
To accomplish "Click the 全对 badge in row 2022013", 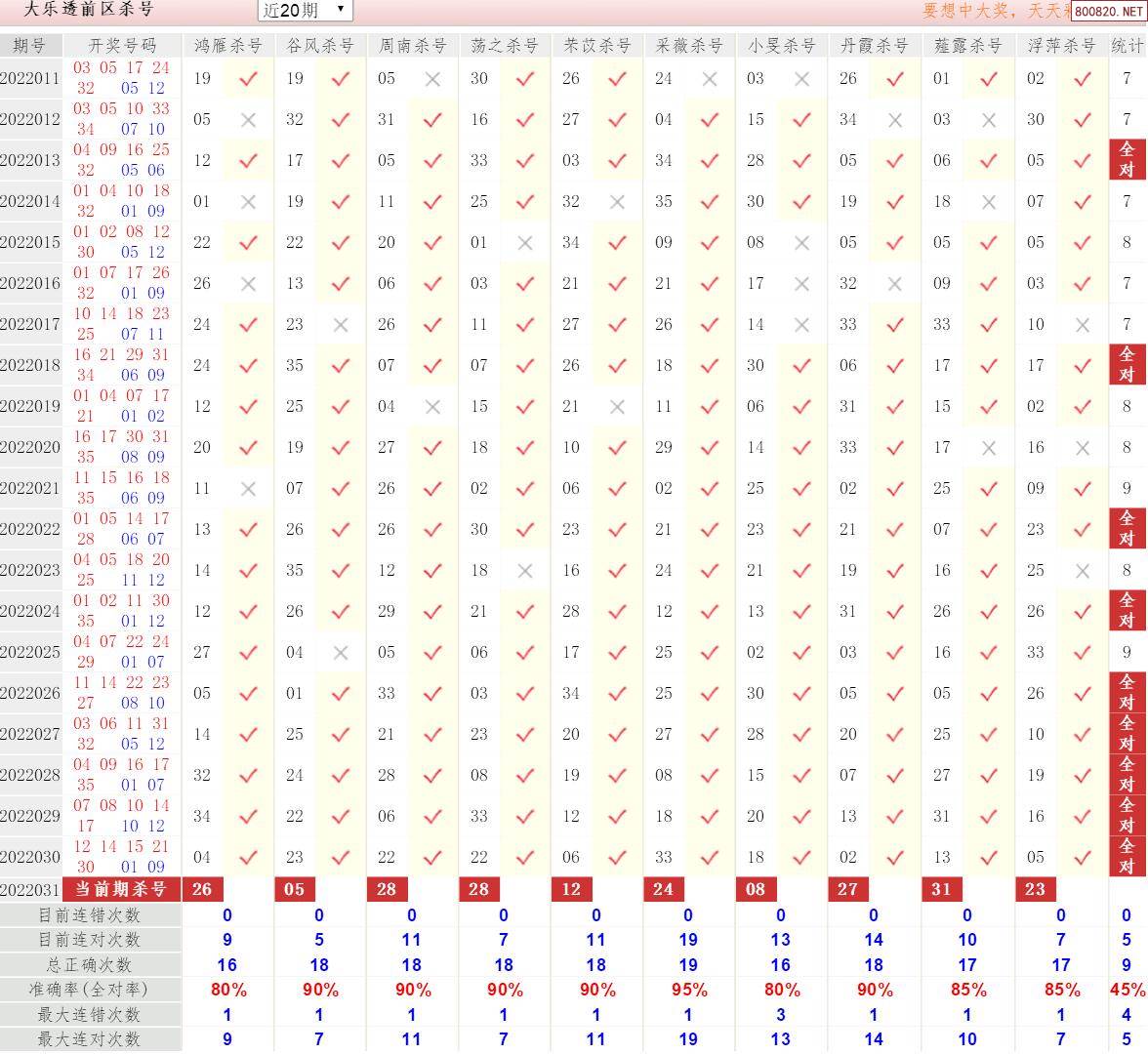I will (1127, 160).
